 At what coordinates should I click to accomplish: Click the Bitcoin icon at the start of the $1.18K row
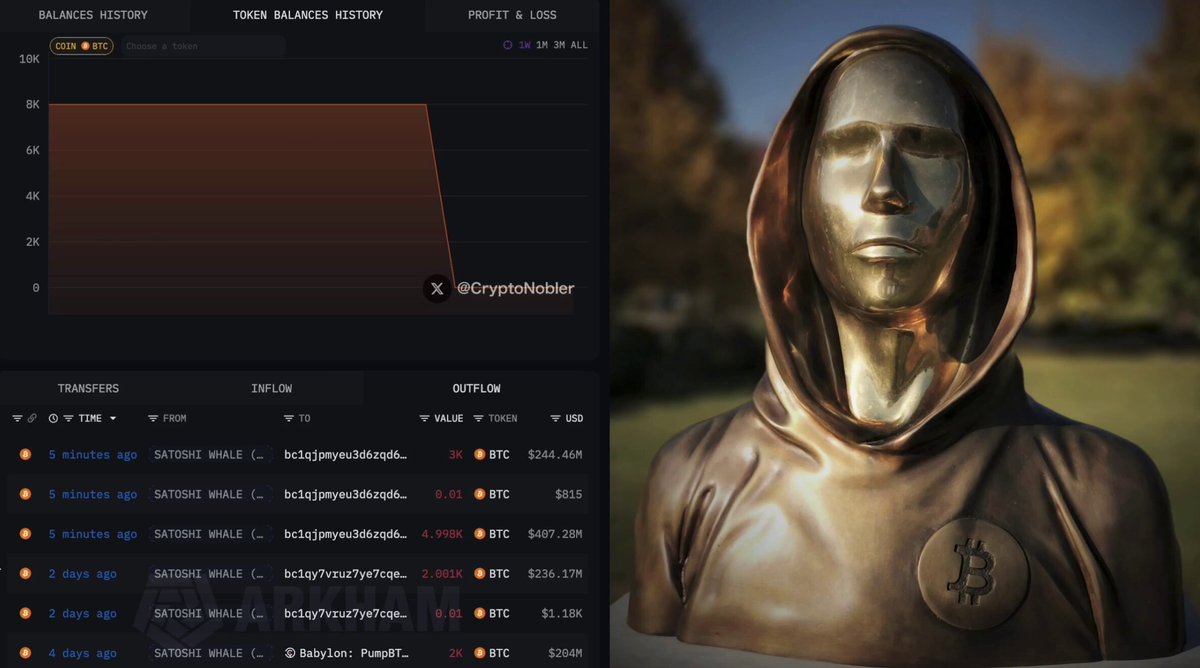click(25, 614)
